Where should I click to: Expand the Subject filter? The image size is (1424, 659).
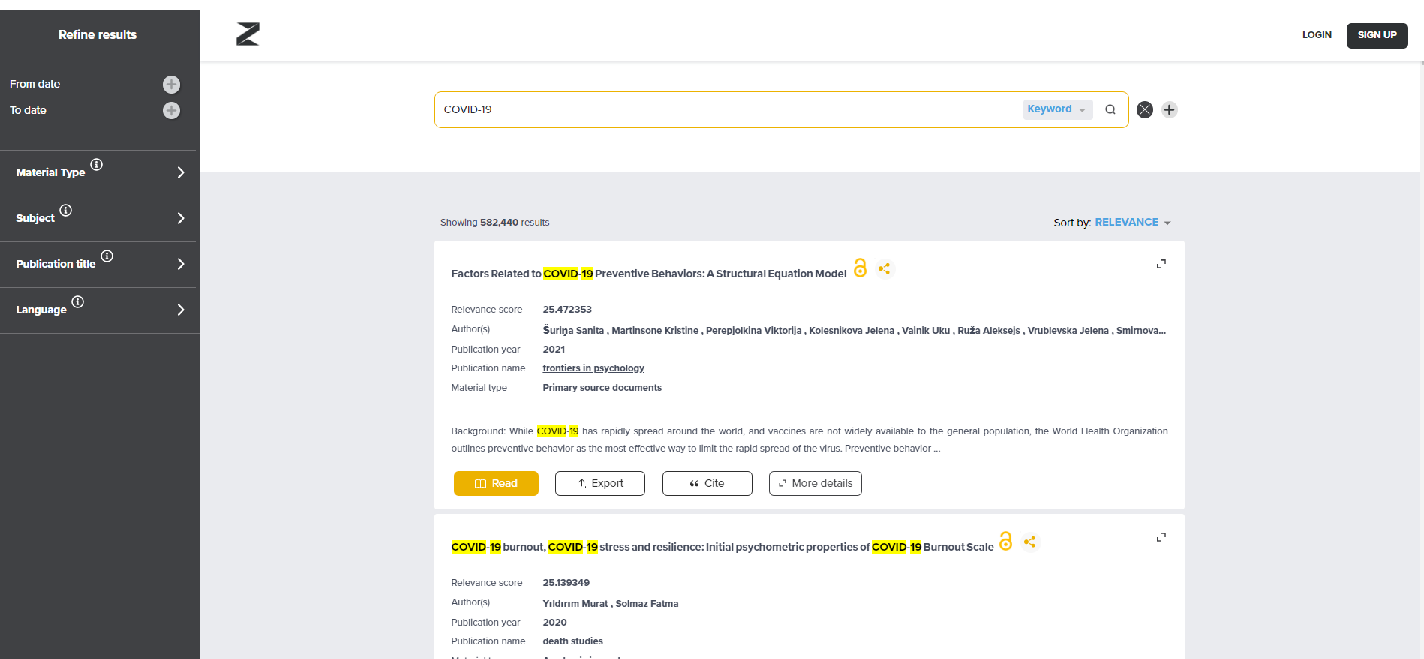coord(181,218)
